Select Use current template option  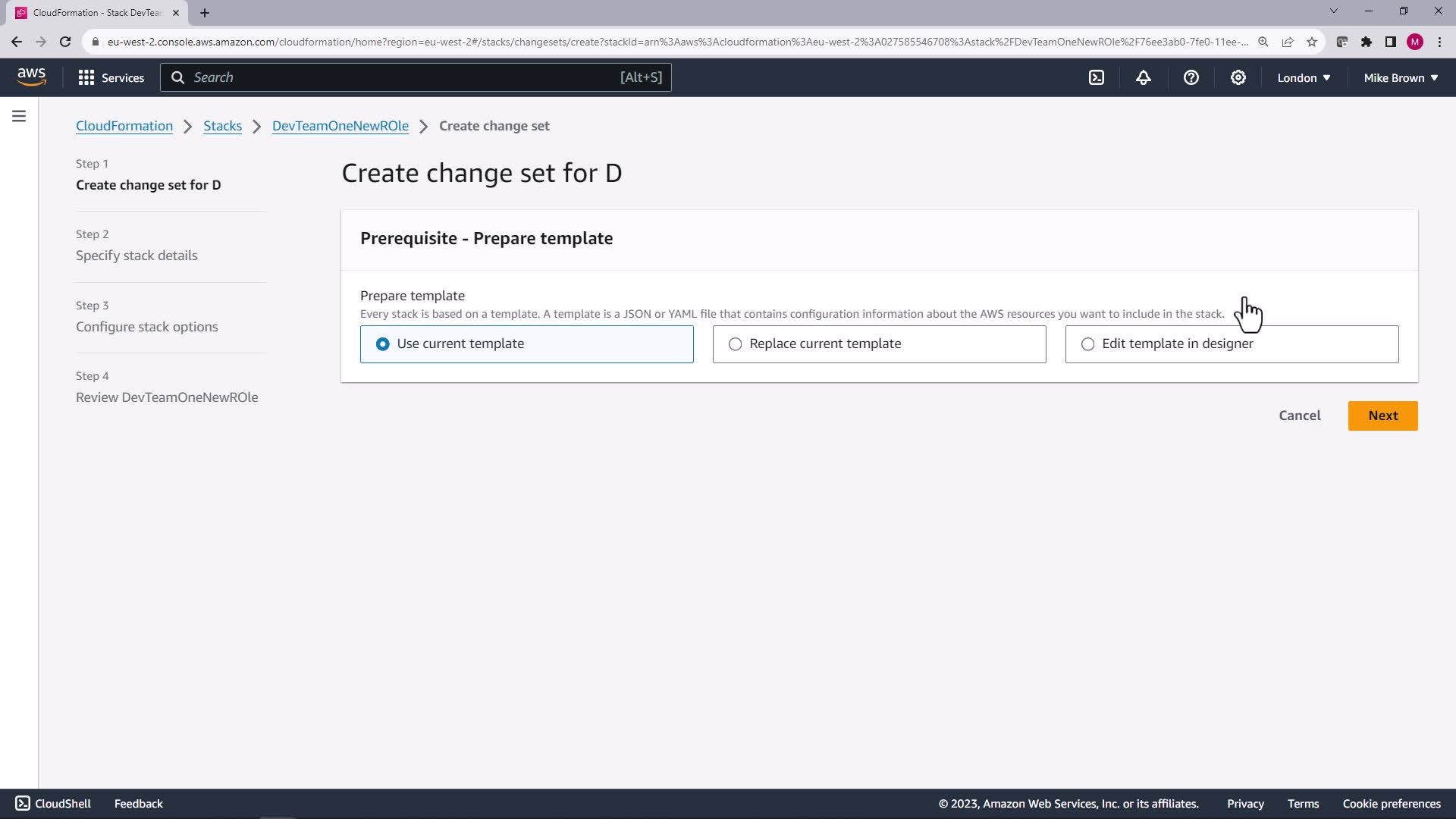coord(383,344)
